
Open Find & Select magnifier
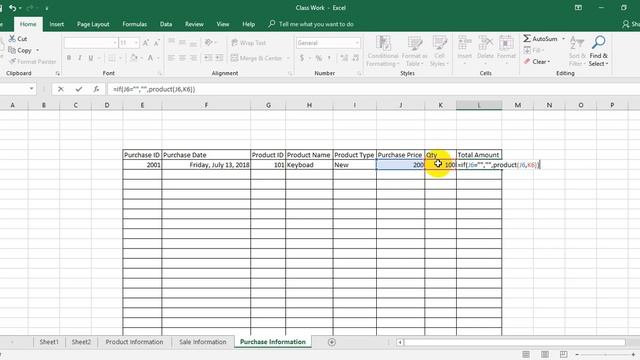(x=599, y=51)
